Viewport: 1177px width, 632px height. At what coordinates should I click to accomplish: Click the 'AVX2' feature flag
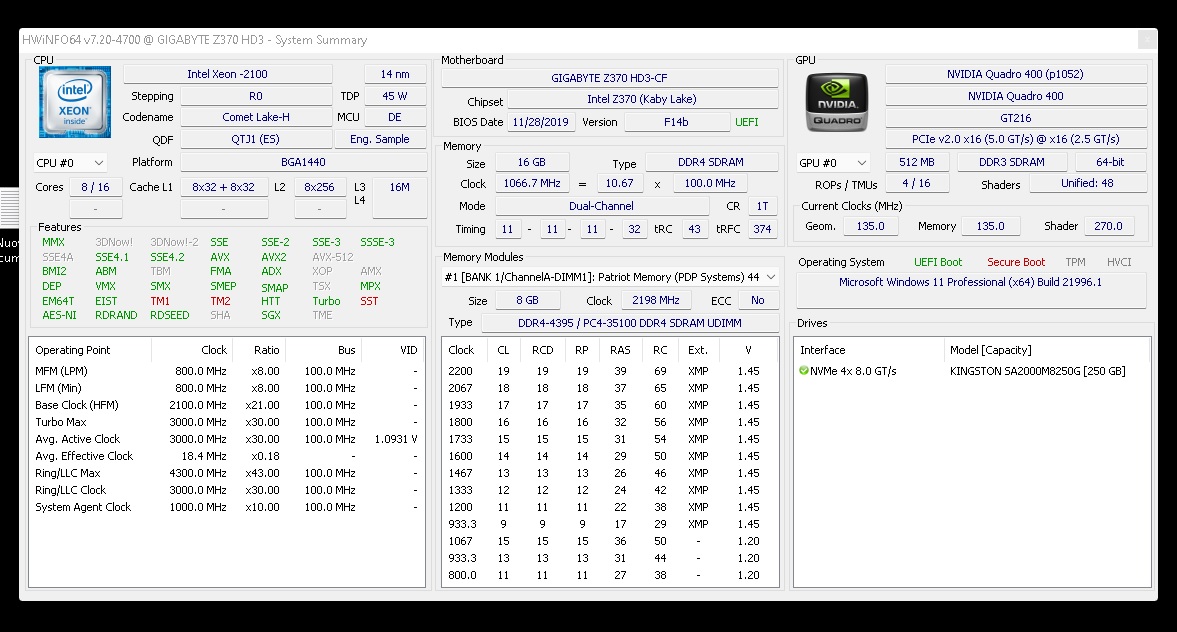[274, 257]
